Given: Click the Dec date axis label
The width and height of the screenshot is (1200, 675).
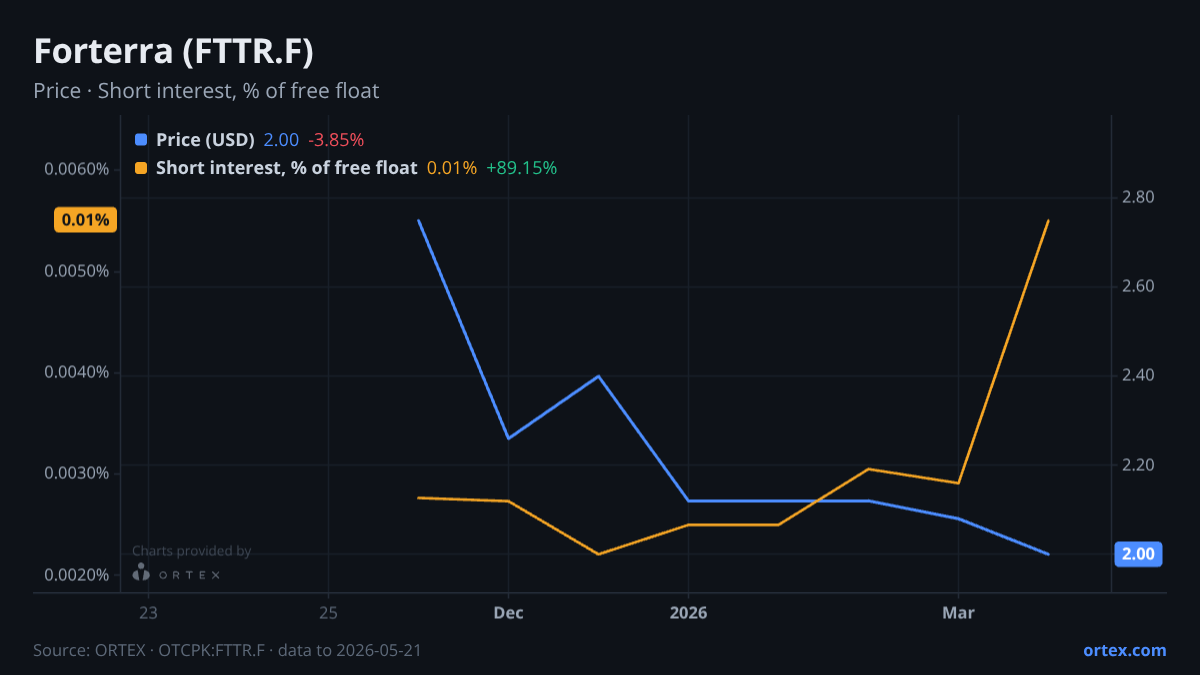Looking at the screenshot, I should (508, 612).
